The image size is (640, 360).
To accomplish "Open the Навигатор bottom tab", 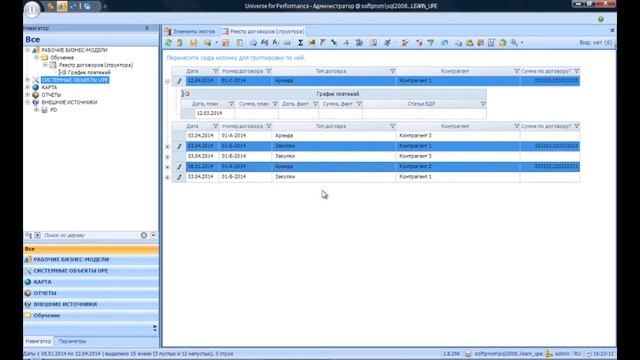I will point(38,341).
